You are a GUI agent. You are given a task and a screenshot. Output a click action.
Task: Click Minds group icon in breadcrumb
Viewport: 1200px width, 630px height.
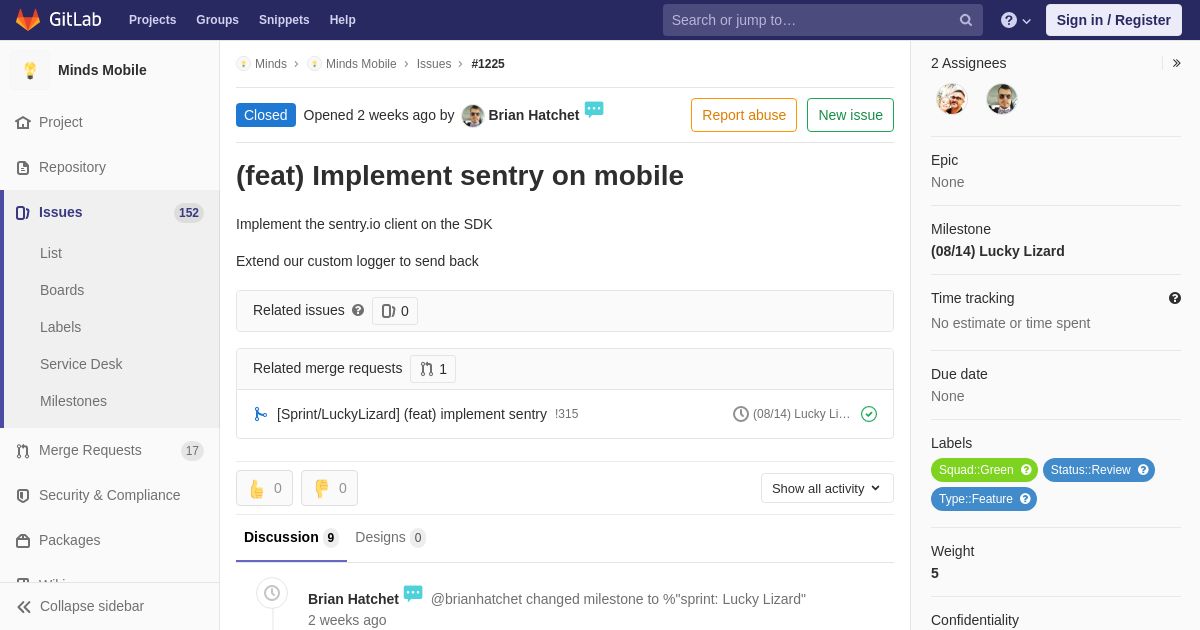(x=243, y=64)
